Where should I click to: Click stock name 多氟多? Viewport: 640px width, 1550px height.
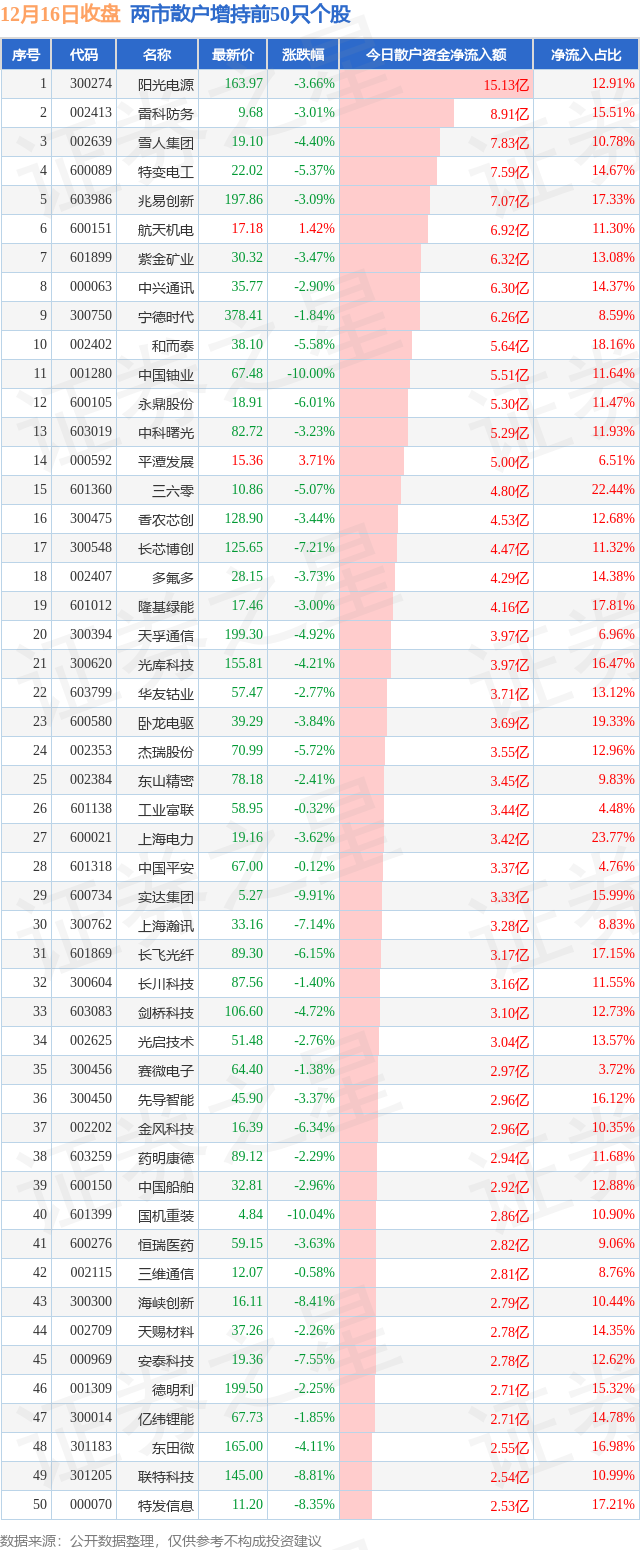pos(173,577)
